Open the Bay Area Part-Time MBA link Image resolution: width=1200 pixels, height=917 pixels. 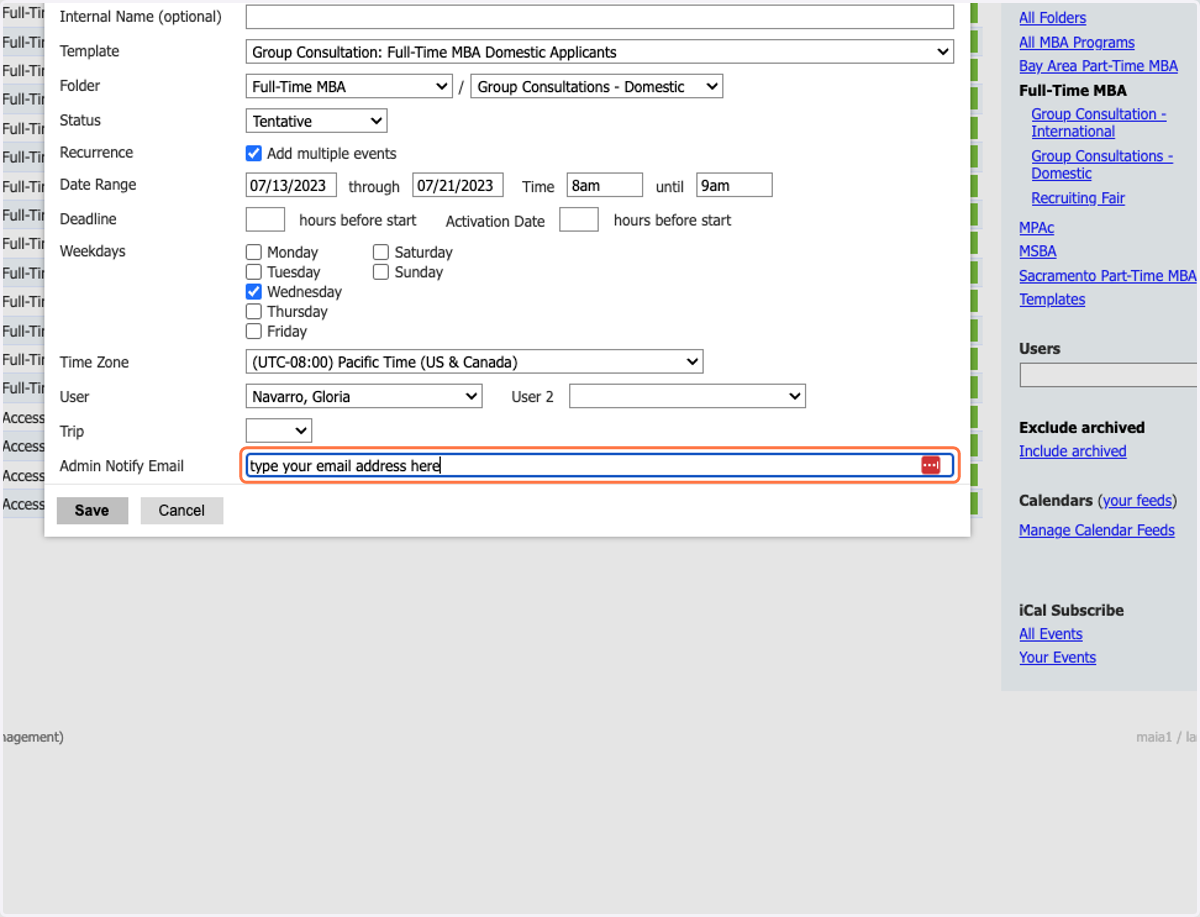click(x=1098, y=66)
